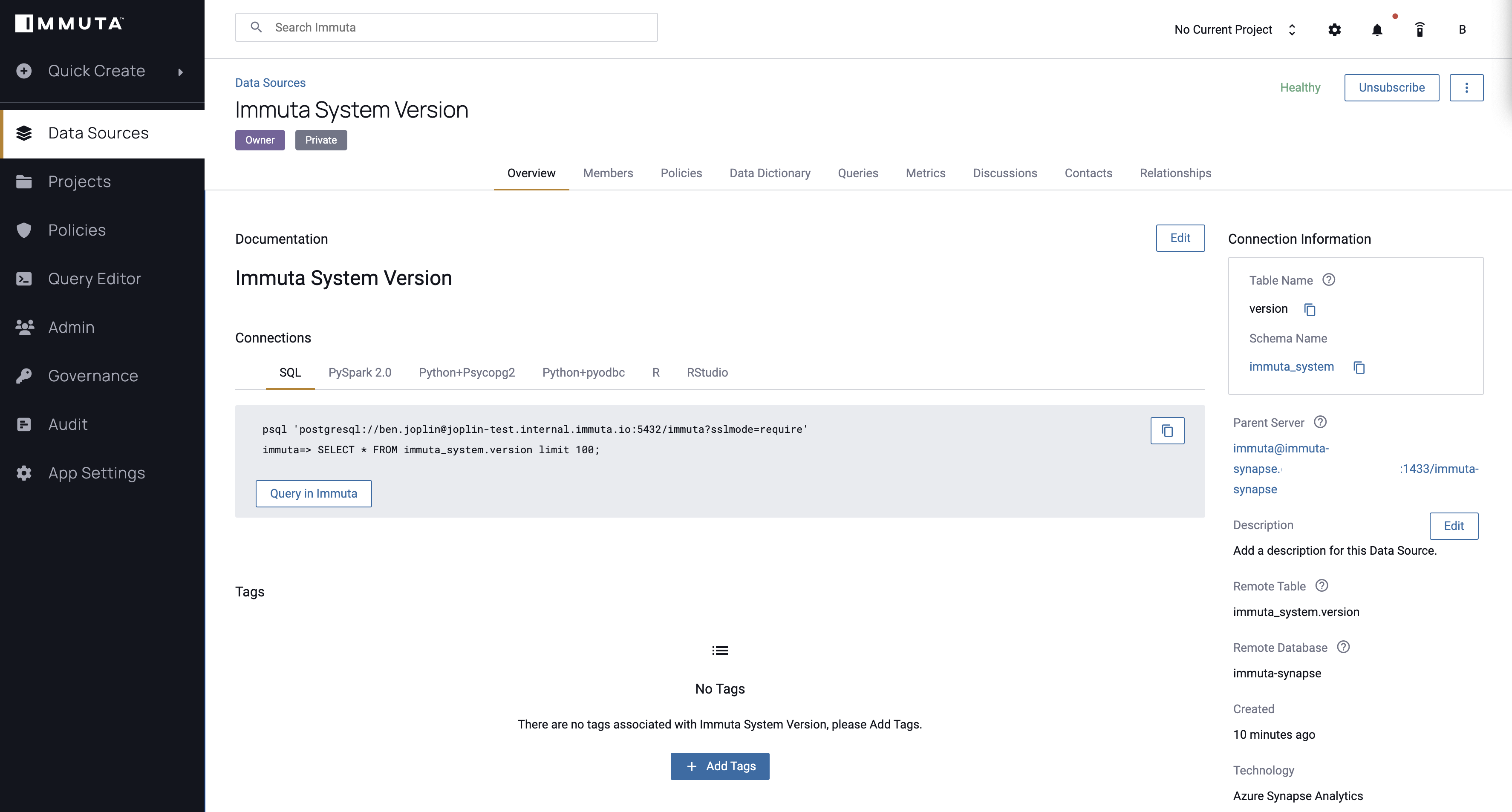Image resolution: width=1512 pixels, height=812 pixels.
Task: Go to the Data Sources breadcrumb link
Action: pyautogui.click(x=270, y=83)
